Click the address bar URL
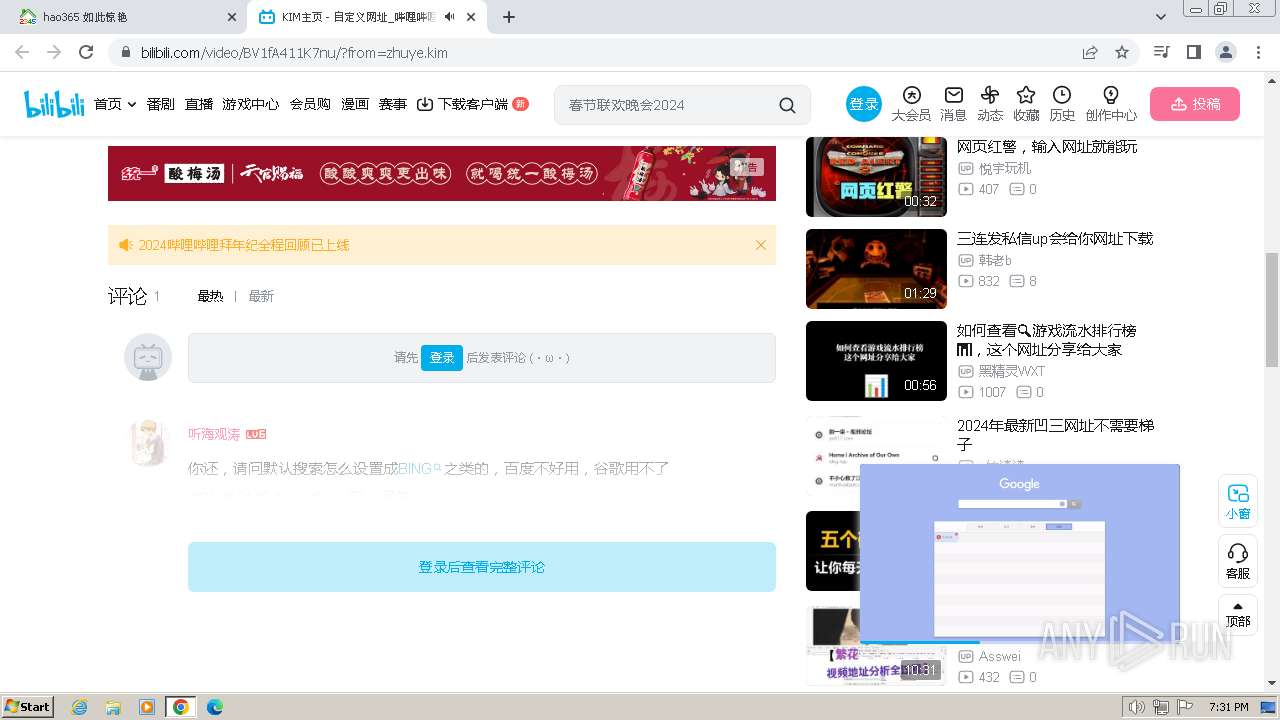The image size is (1280, 720). pos(294,53)
